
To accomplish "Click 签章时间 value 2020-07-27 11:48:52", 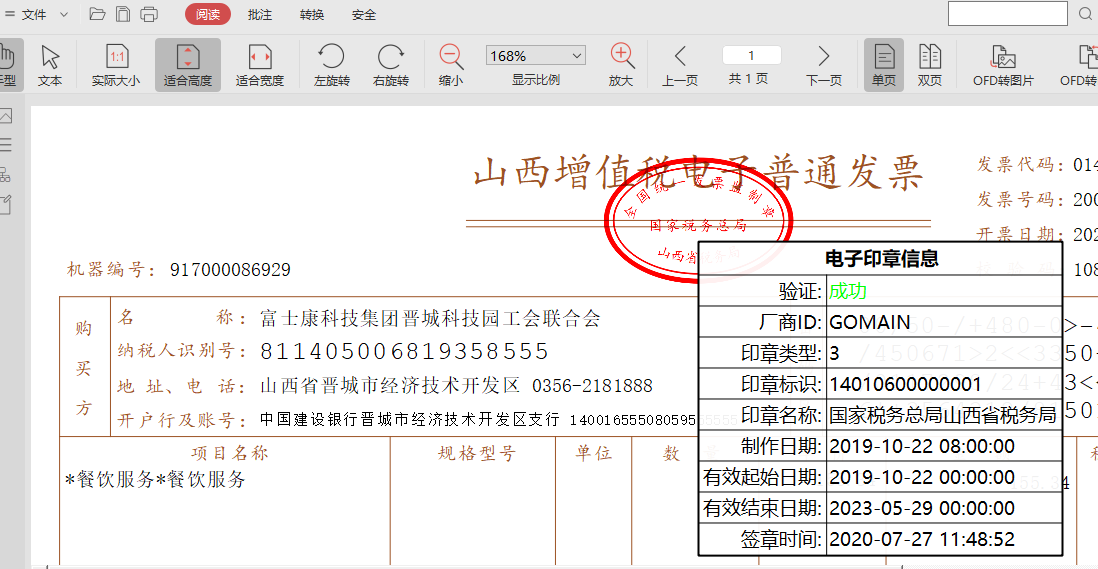I will click(922, 539).
